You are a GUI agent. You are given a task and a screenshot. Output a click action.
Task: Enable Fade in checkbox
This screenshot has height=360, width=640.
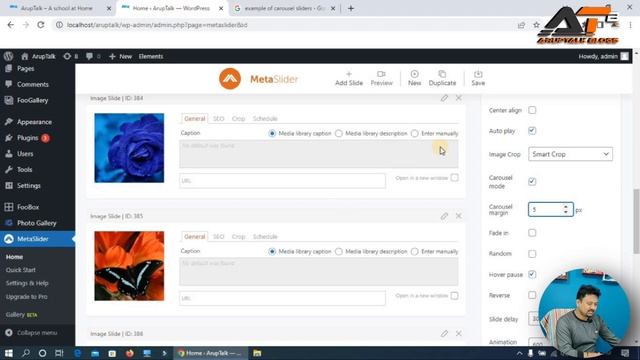tap(532, 233)
